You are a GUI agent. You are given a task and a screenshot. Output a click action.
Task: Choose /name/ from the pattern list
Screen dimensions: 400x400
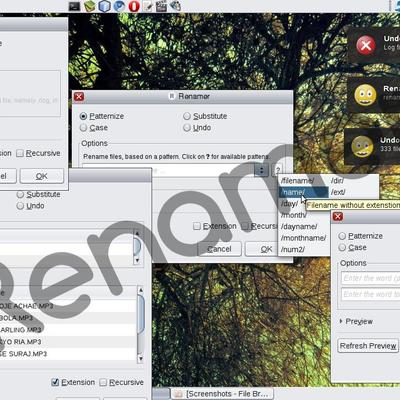[x=303, y=192]
